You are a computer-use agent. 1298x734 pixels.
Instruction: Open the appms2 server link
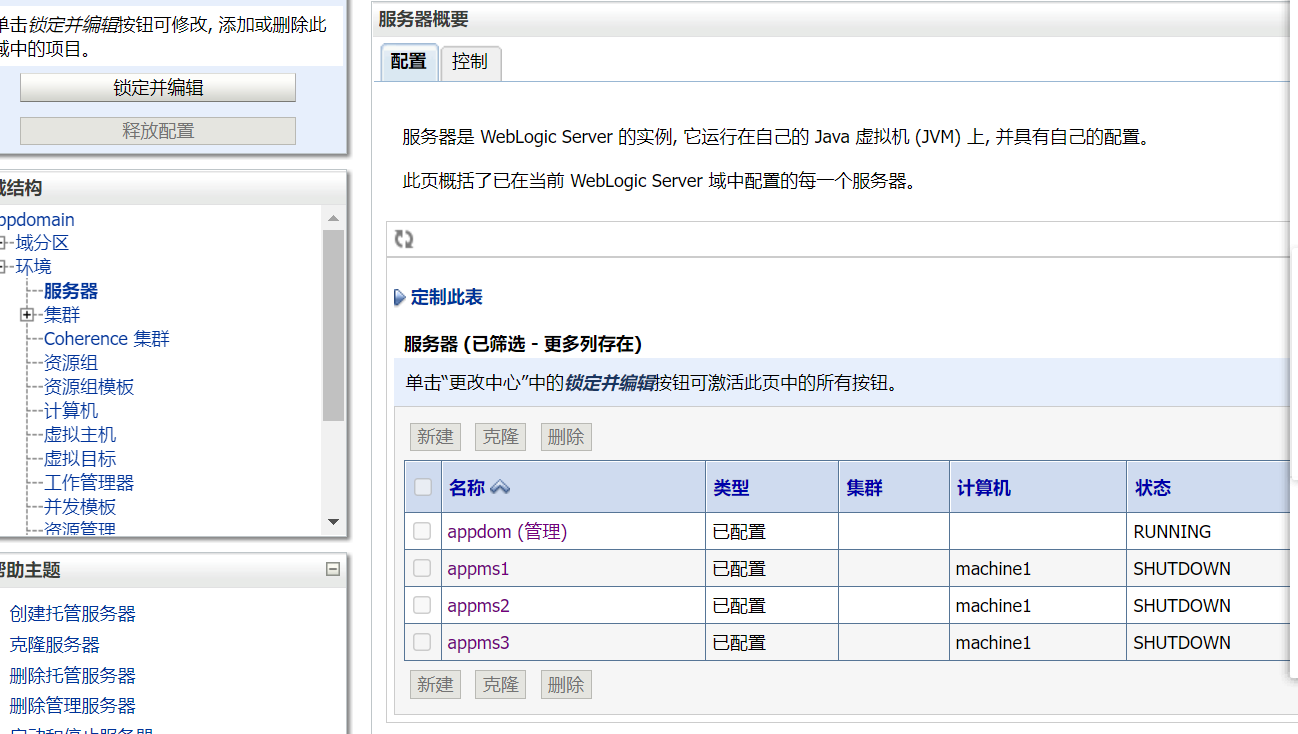[478, 605]
